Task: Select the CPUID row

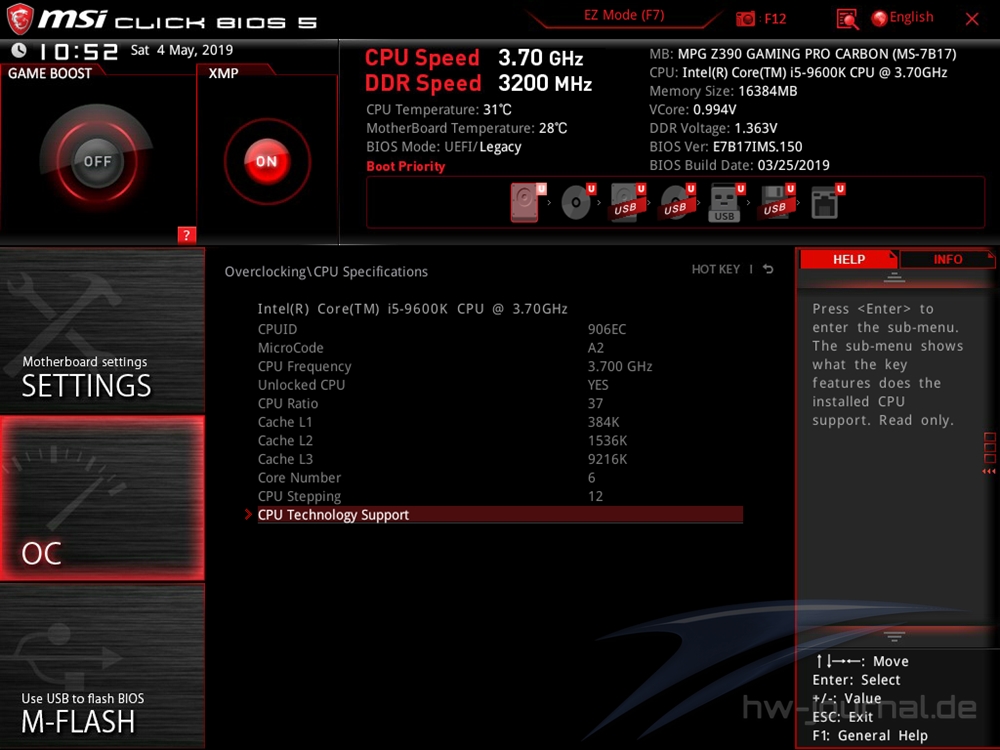Action: [x=500, y=329]
